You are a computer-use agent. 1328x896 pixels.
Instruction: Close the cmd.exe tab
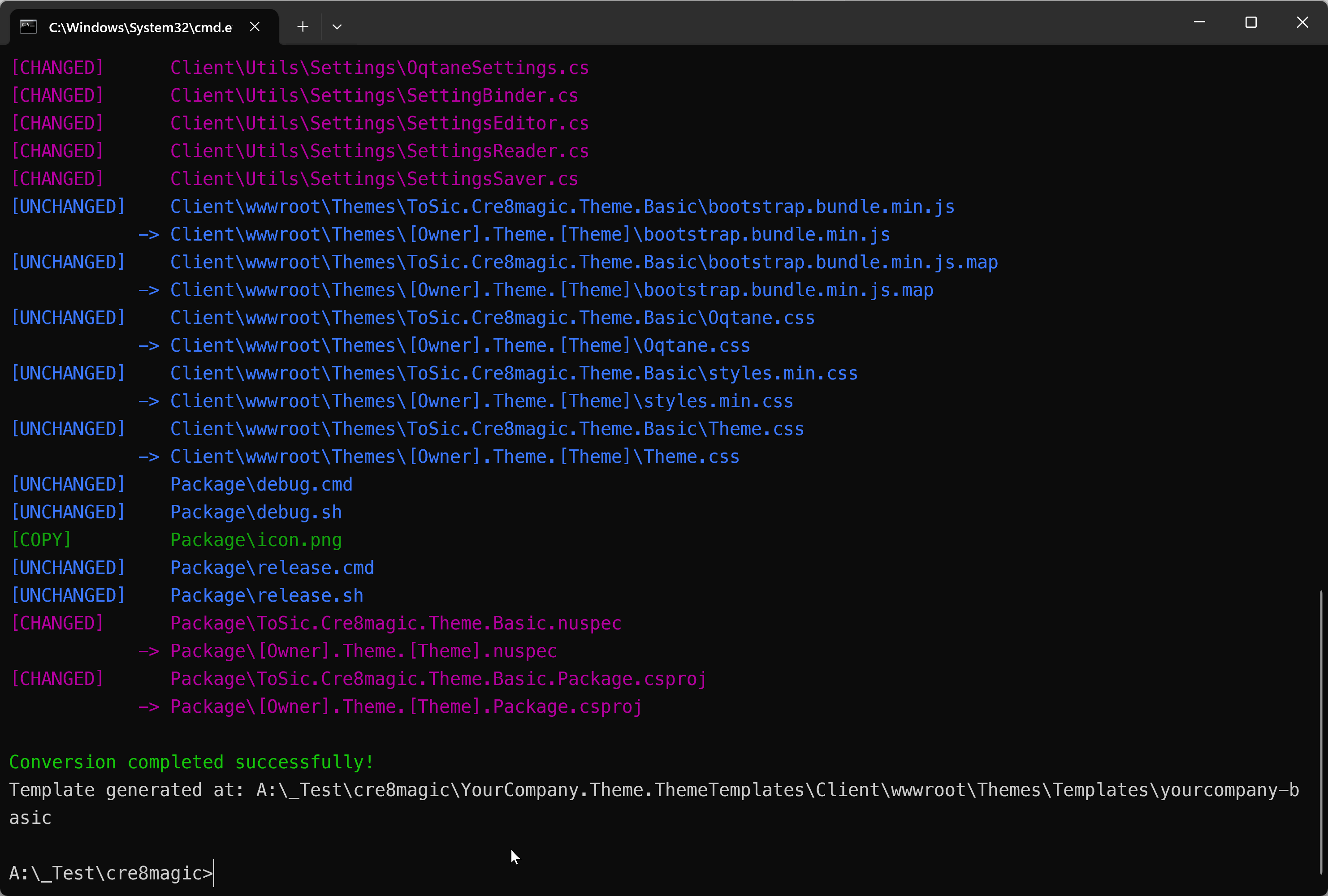[255, 27]
